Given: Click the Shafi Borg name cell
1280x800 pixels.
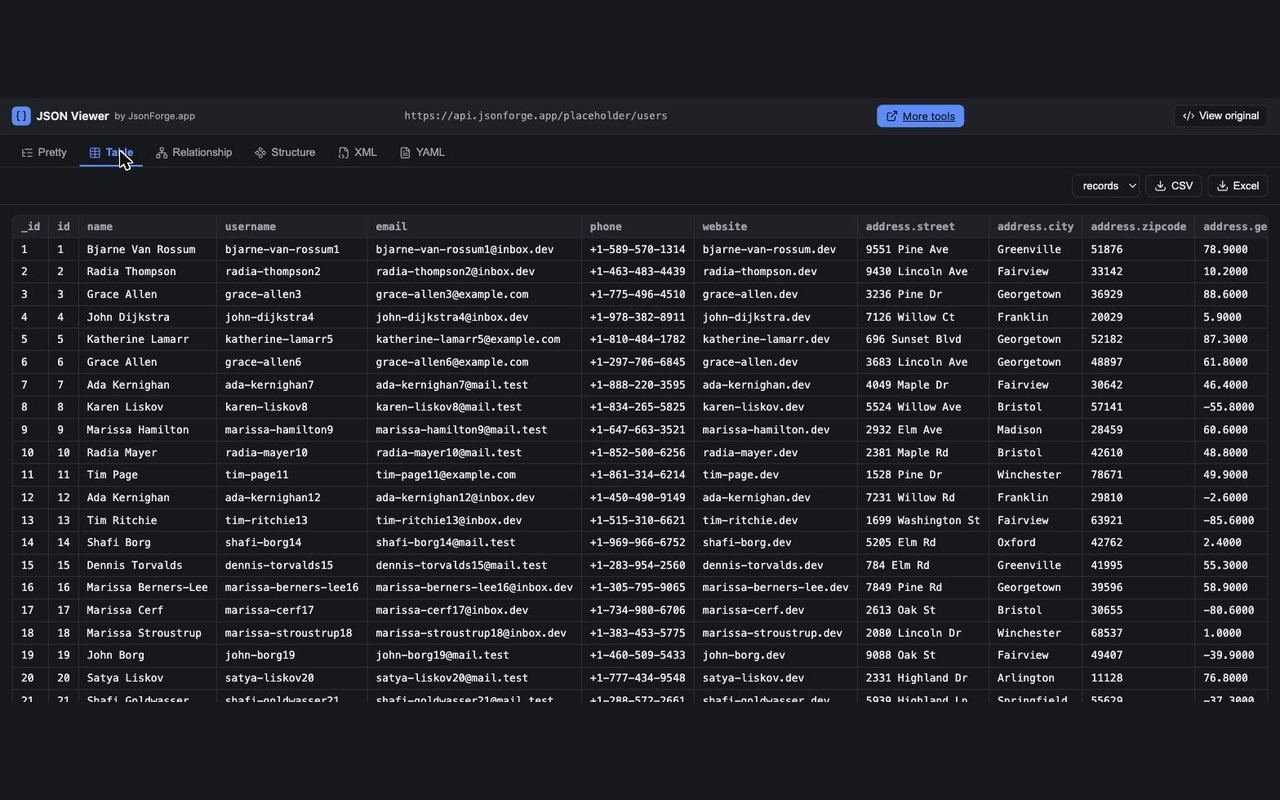Looking at the screenshot, I should click(x=147, y=542).
